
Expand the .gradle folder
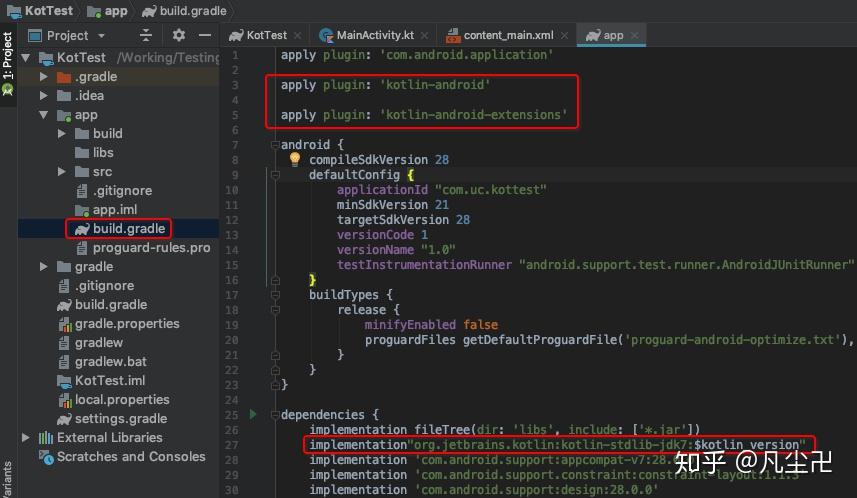coord(43,77)
